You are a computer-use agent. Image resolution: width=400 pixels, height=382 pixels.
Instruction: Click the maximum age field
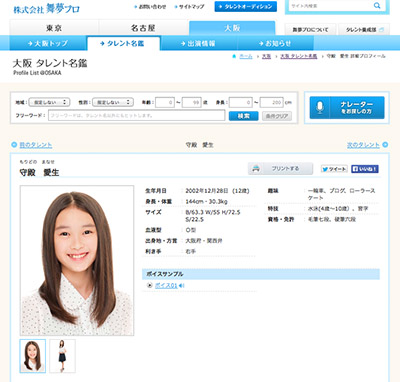192,102
